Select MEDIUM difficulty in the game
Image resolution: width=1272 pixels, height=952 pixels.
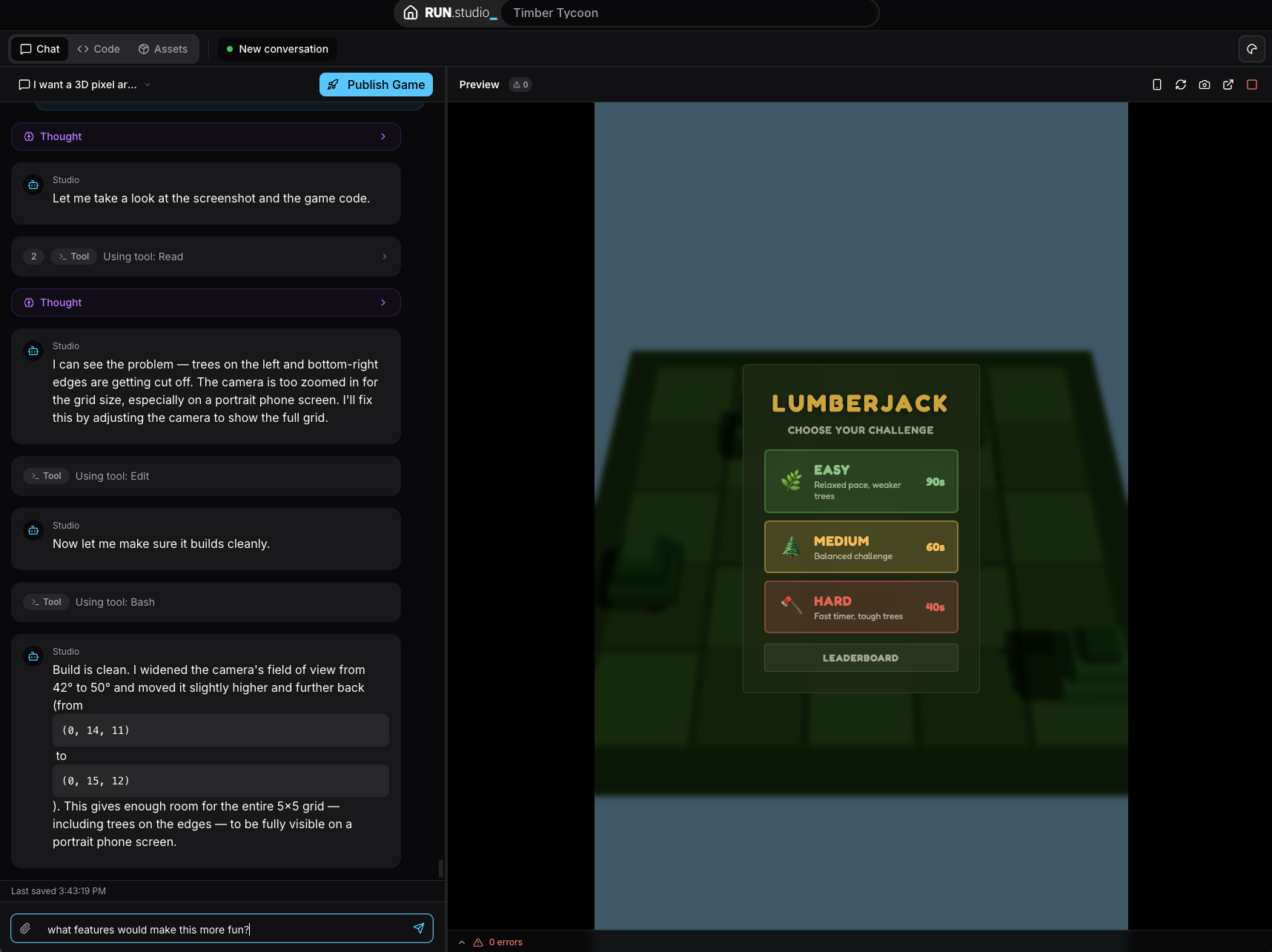click(x=861, y=547)
